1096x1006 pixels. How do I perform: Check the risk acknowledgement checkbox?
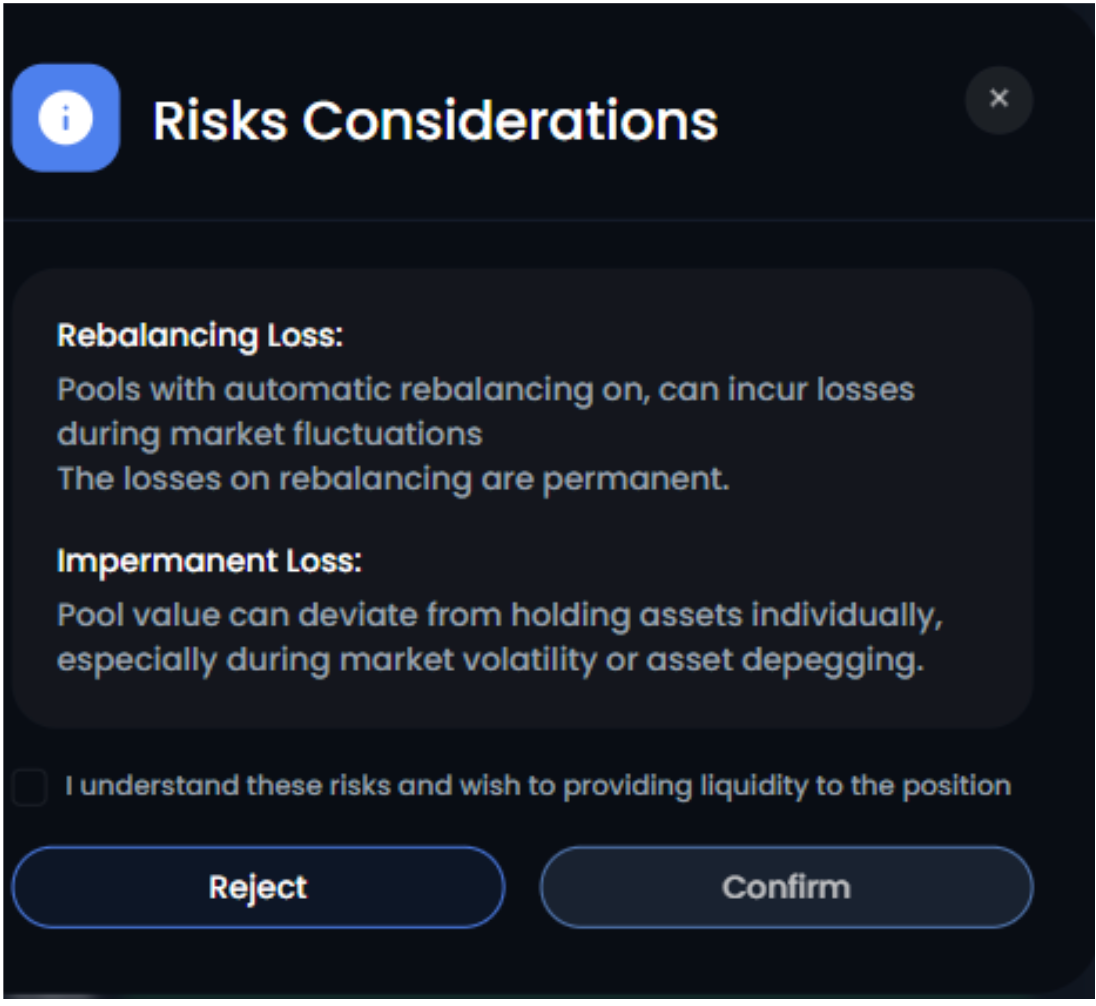(30, 787)
